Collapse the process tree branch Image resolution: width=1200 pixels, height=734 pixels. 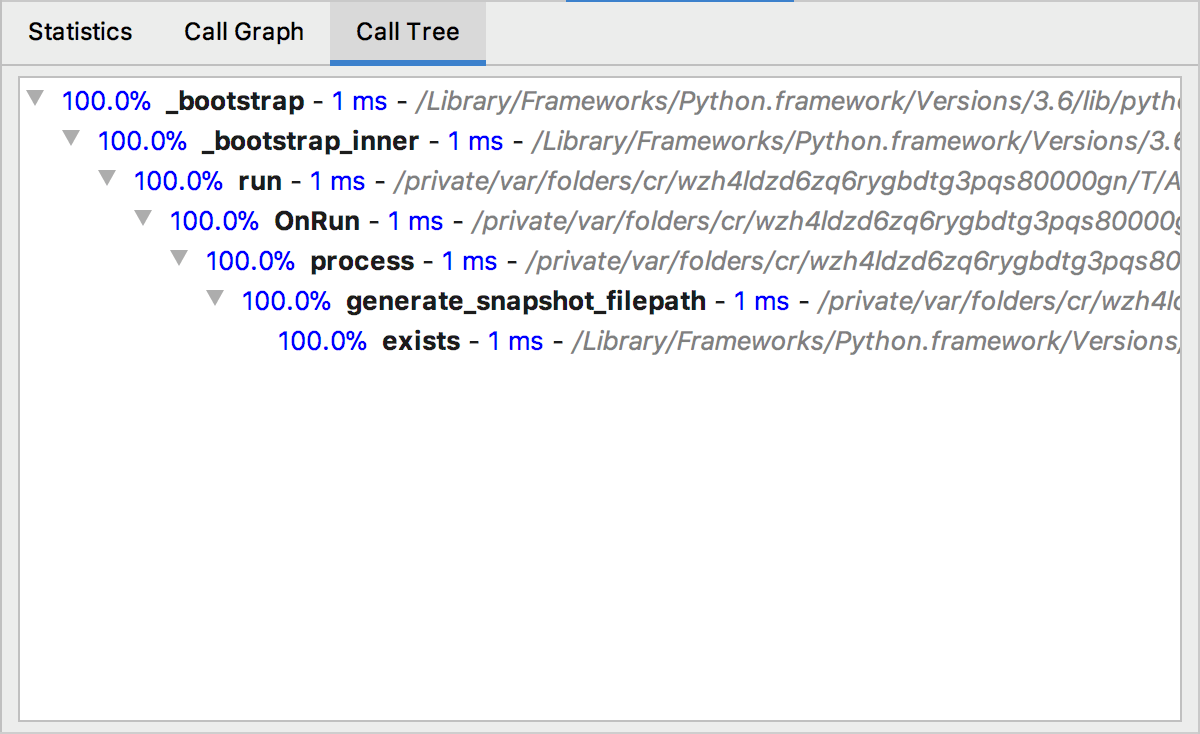pos(179,260)
